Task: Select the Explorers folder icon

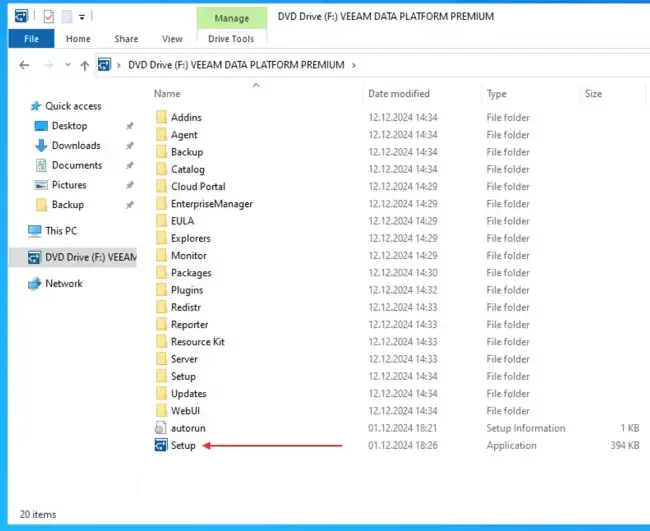Action: click(x=161, y=238)
